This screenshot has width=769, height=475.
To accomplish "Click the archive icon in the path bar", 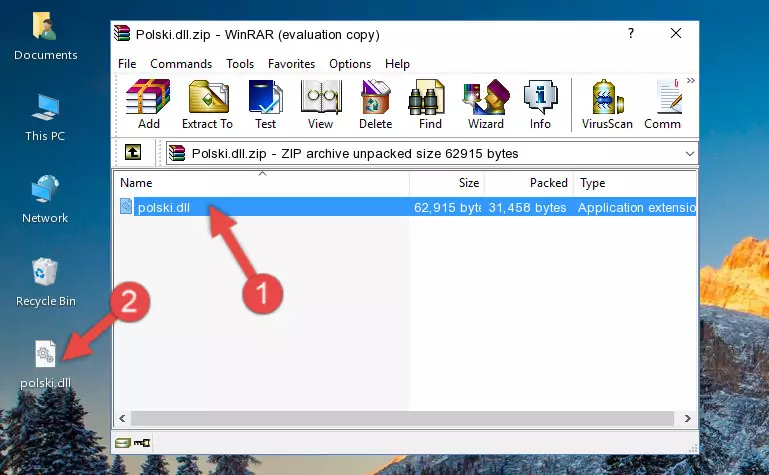I will (177, 153).
